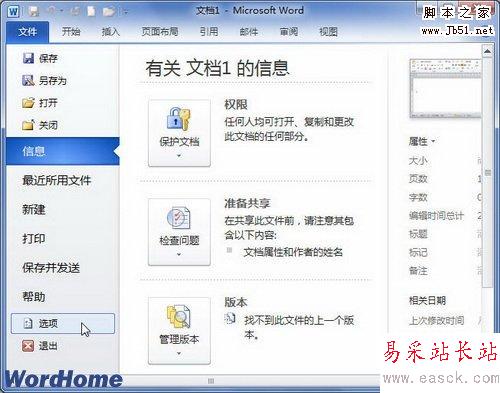Open the 页面布局 (Page Layout) tab
The image size is (500, 393).
pyautogui.click(x=160, y=32)
